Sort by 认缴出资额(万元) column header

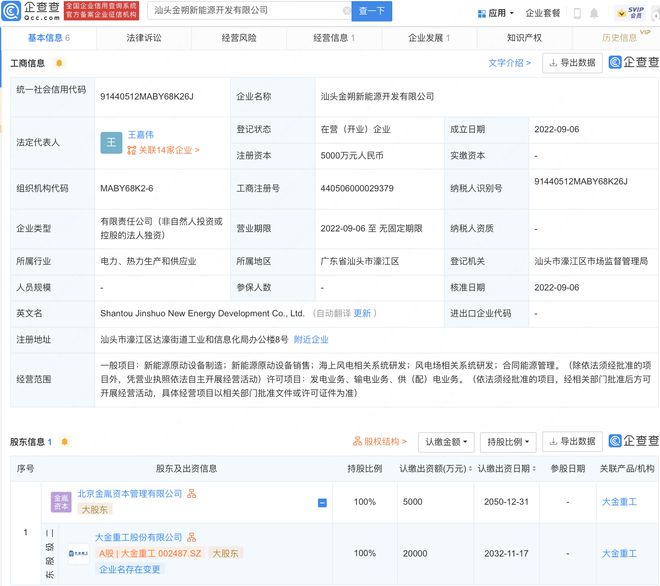435,469
